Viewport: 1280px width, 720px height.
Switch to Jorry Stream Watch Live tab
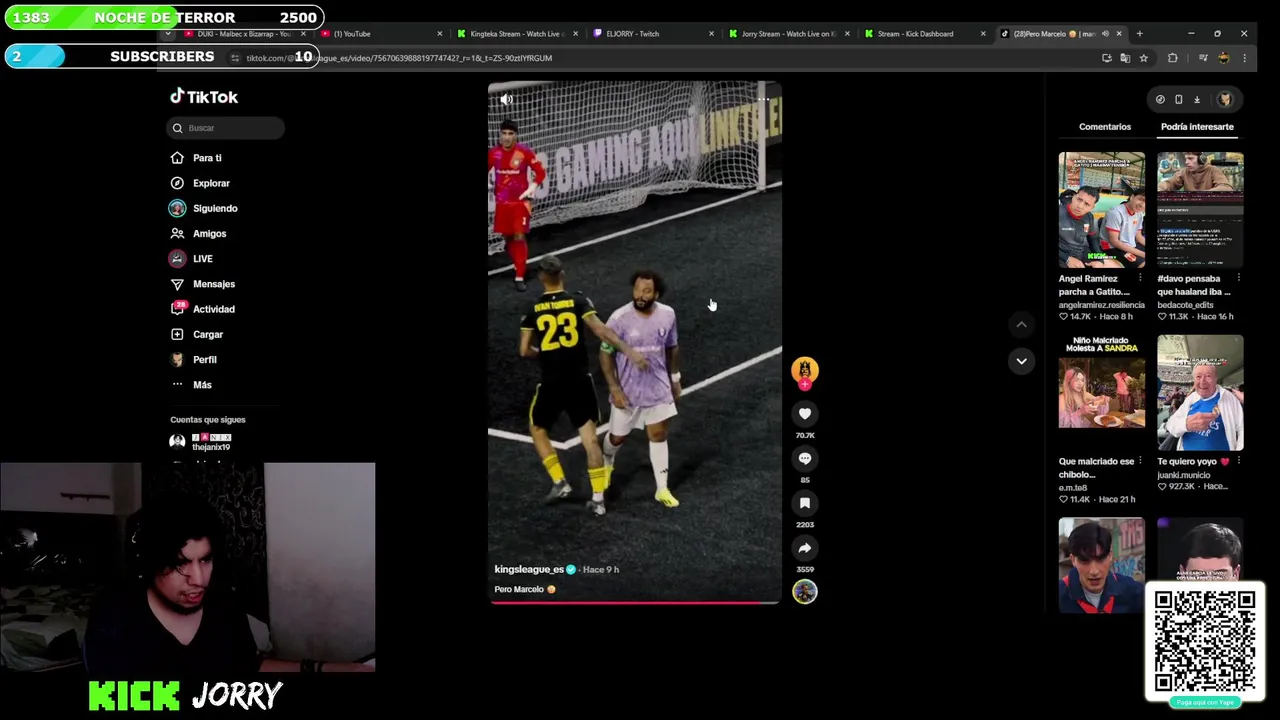click(x=789, y=34)
